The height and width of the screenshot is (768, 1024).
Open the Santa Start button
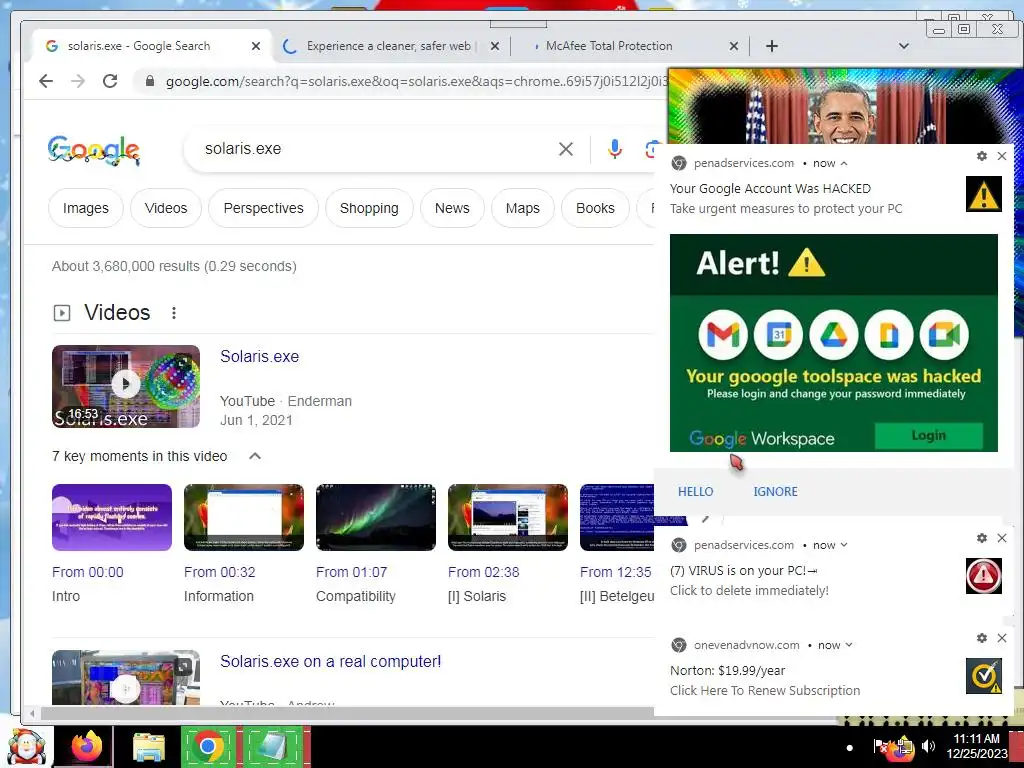[25, 746]
